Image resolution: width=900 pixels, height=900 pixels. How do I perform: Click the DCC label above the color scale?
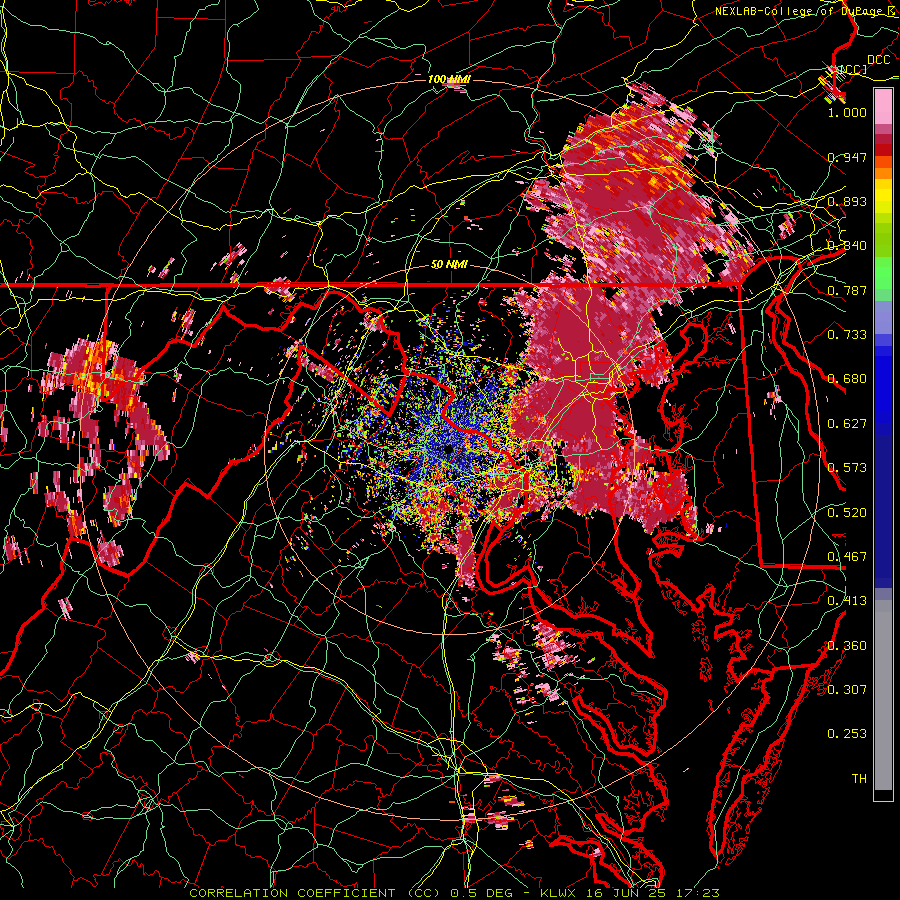(x=878, y=60)
